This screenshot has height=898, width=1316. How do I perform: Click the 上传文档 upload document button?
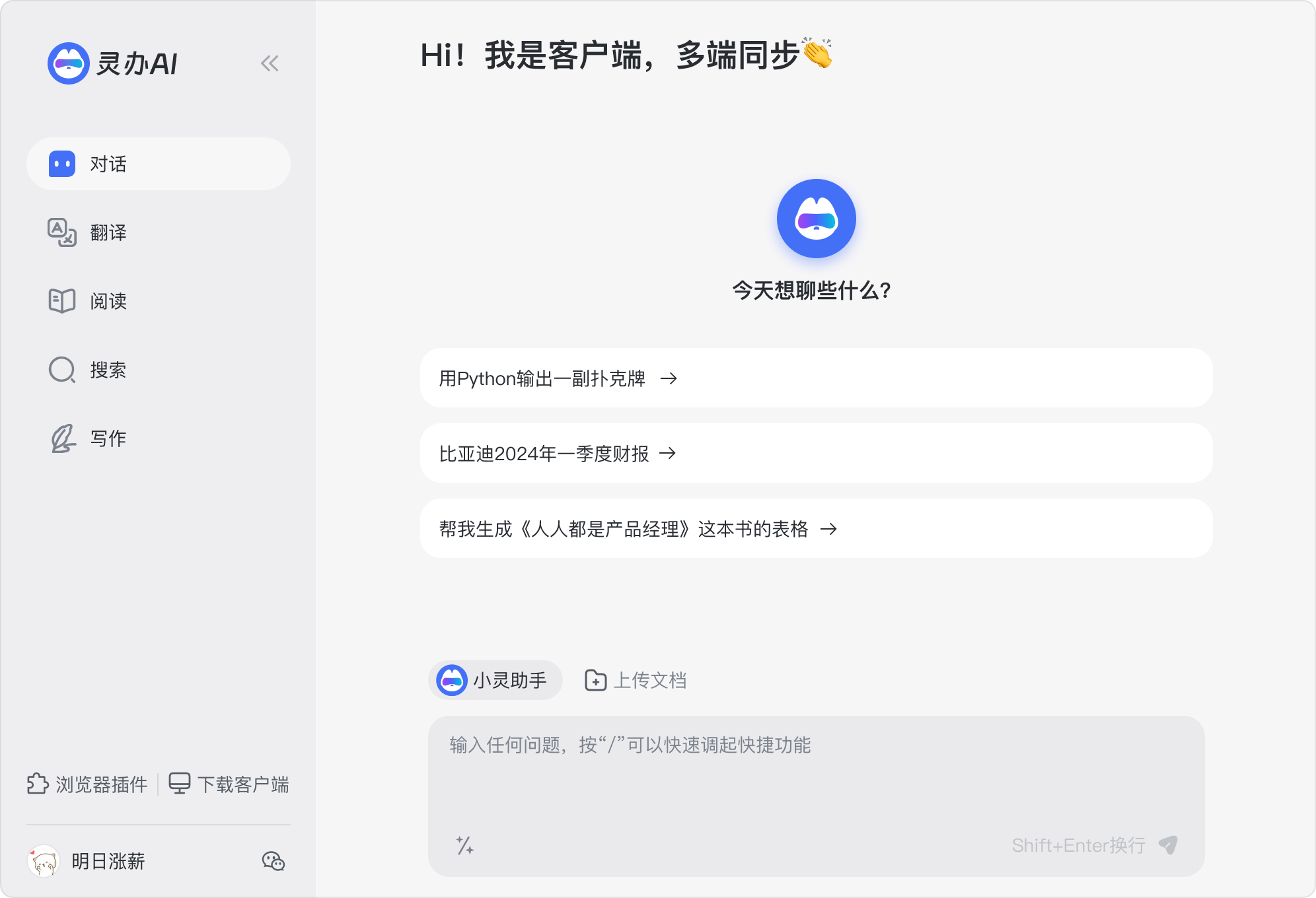(x=636, y=680)
